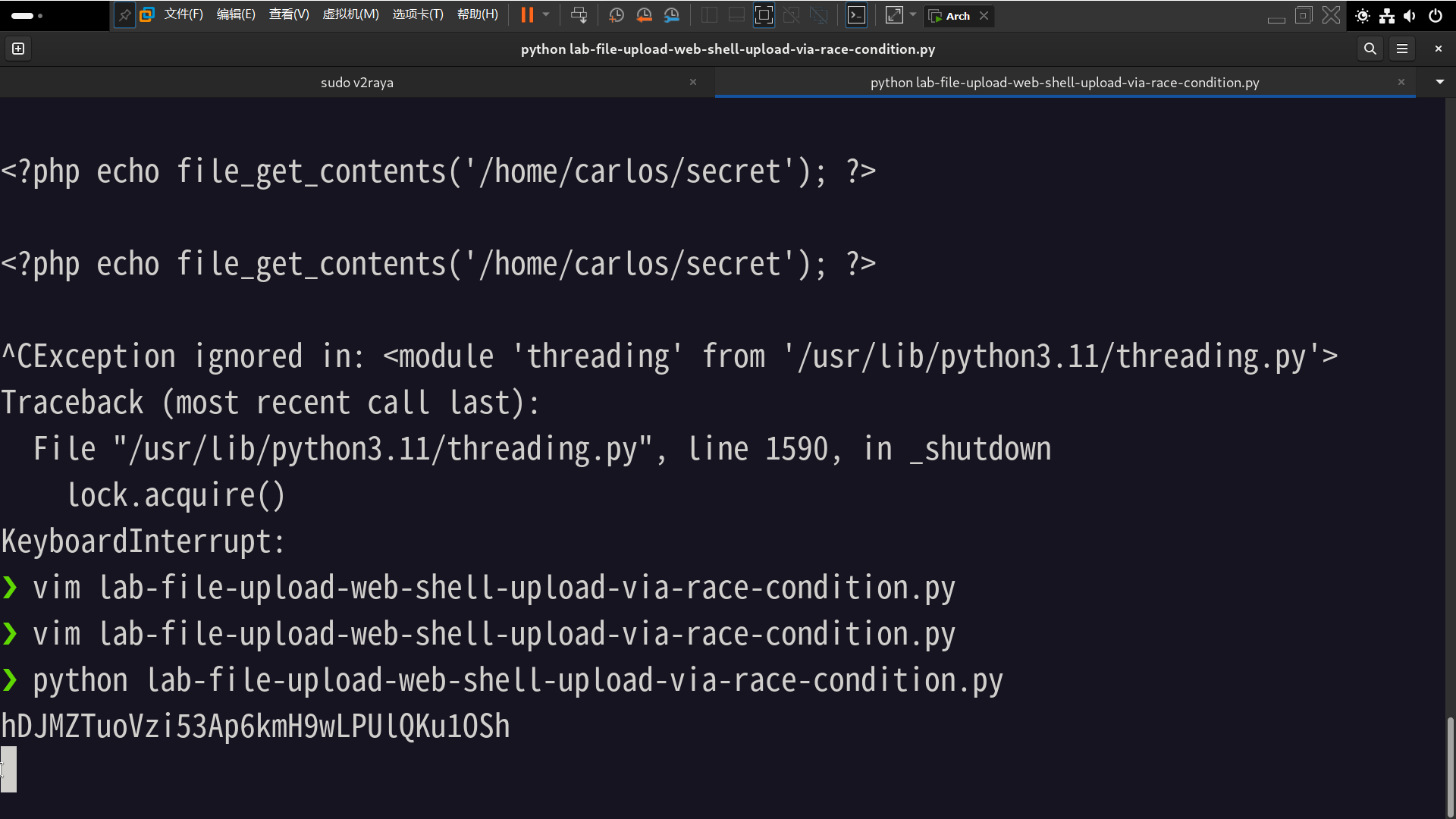Click the terminal search icon
This screenshot has height=819, width=1456.
coord(1370,49)
